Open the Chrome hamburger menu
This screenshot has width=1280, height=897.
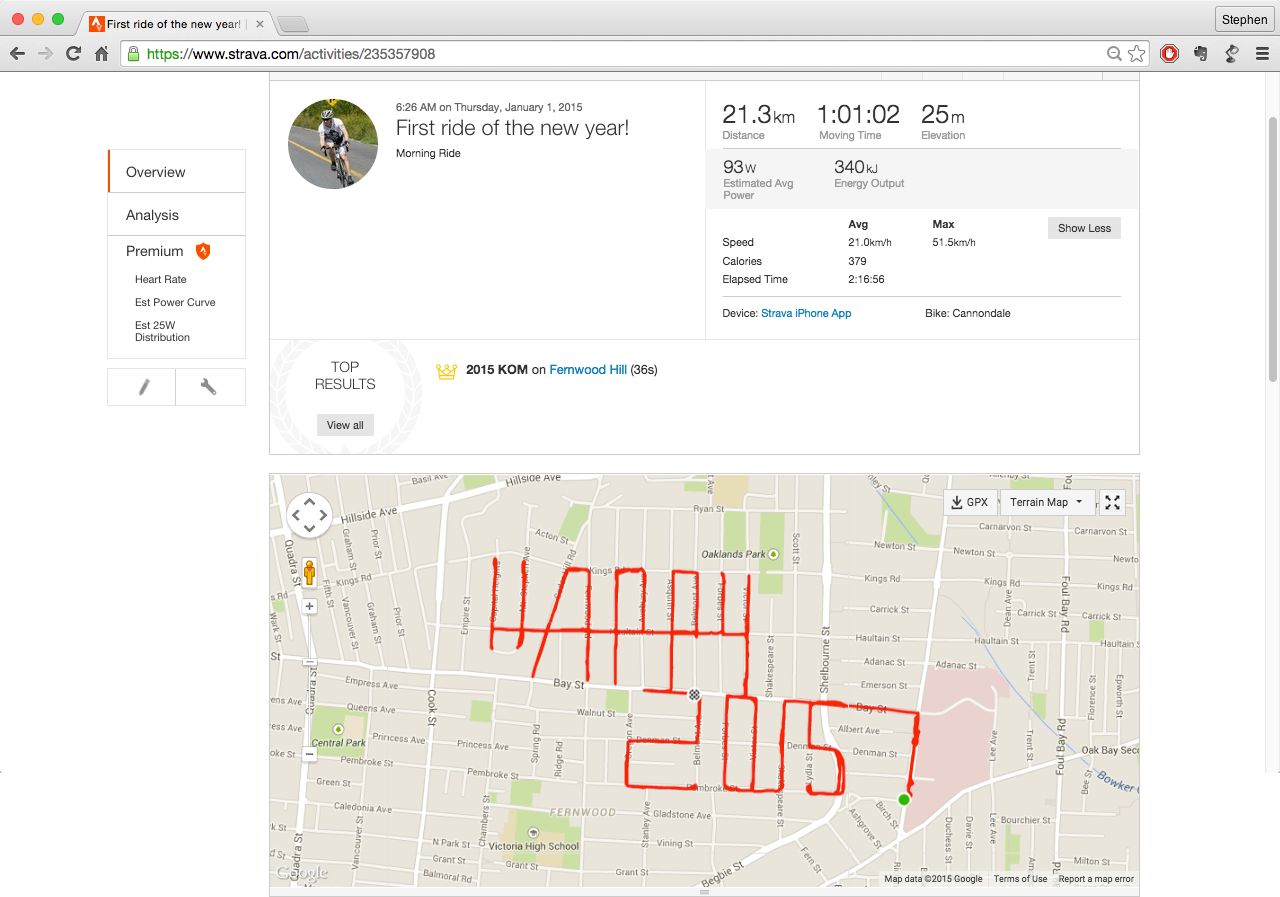click(x=1262, y=54)
